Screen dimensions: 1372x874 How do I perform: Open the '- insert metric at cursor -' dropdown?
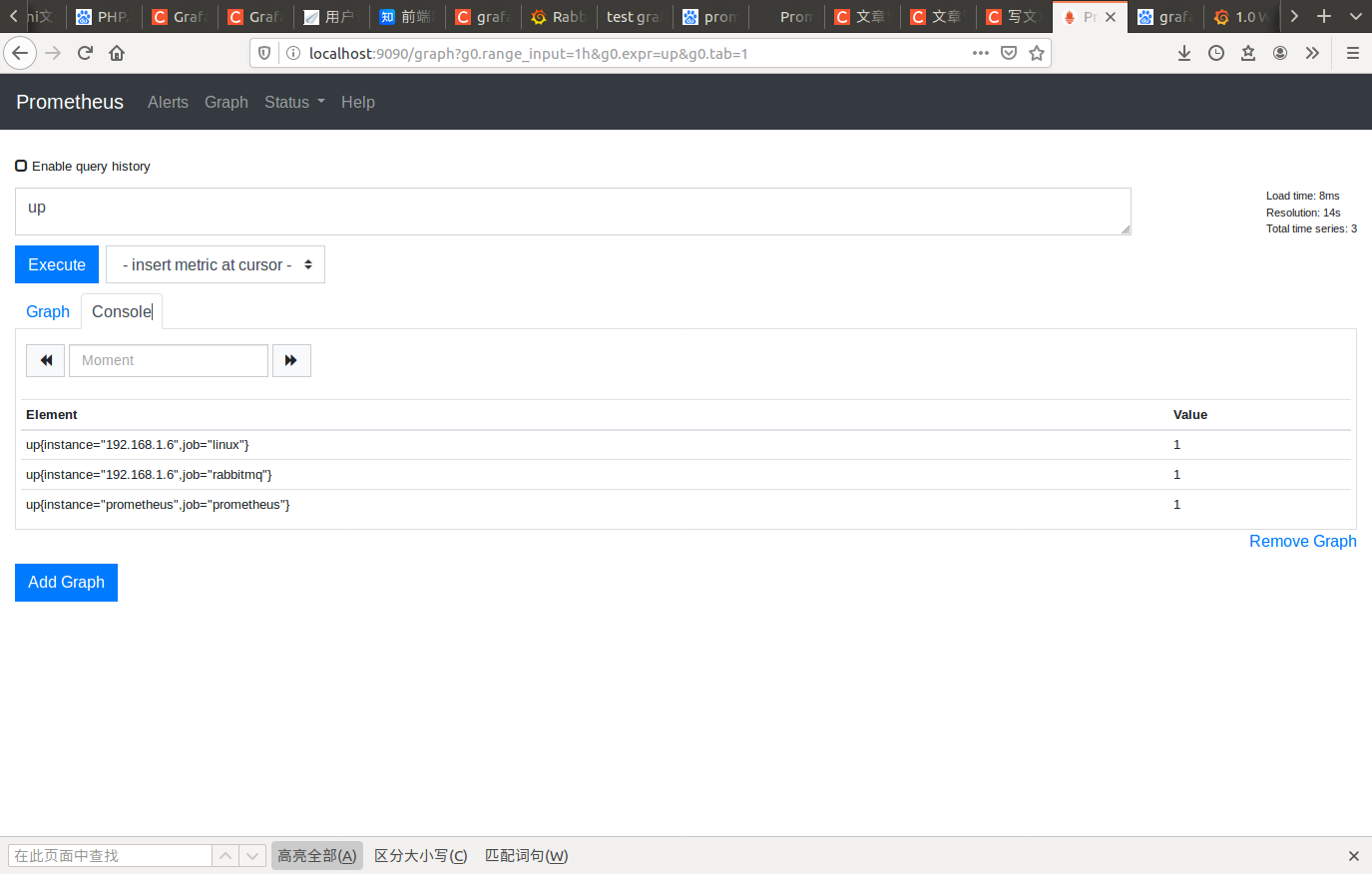point(215,264)
